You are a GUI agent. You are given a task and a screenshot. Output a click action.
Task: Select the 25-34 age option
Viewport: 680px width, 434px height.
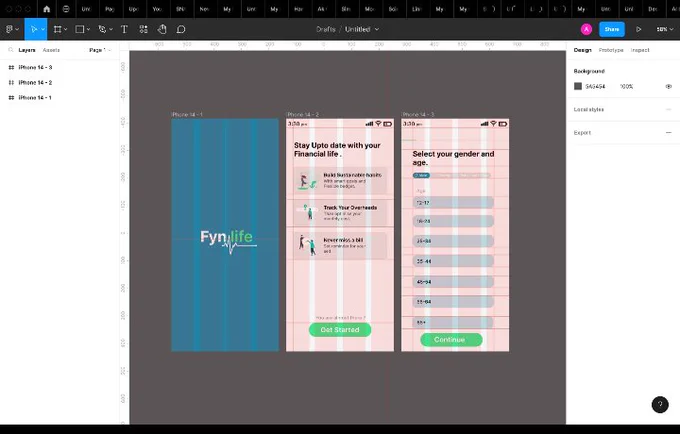pos(453,241)
